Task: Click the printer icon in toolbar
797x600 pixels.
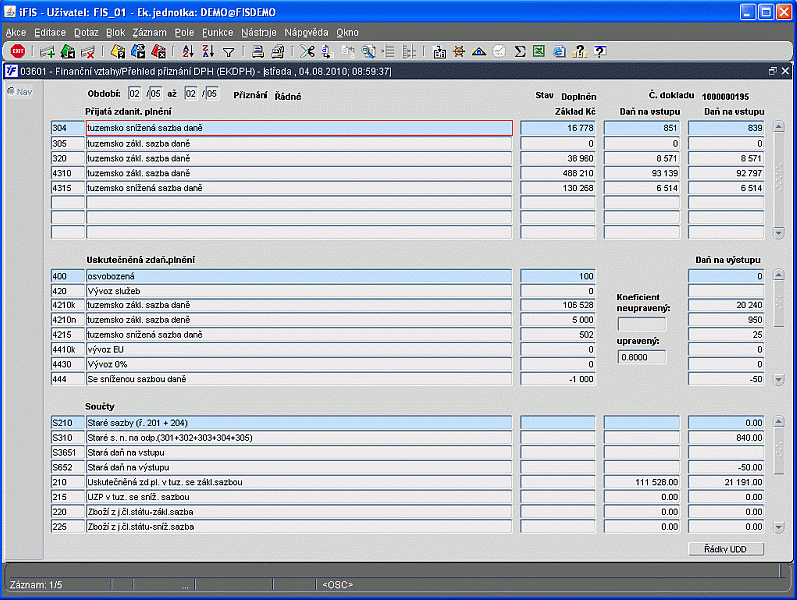Action: coord(257,51)
